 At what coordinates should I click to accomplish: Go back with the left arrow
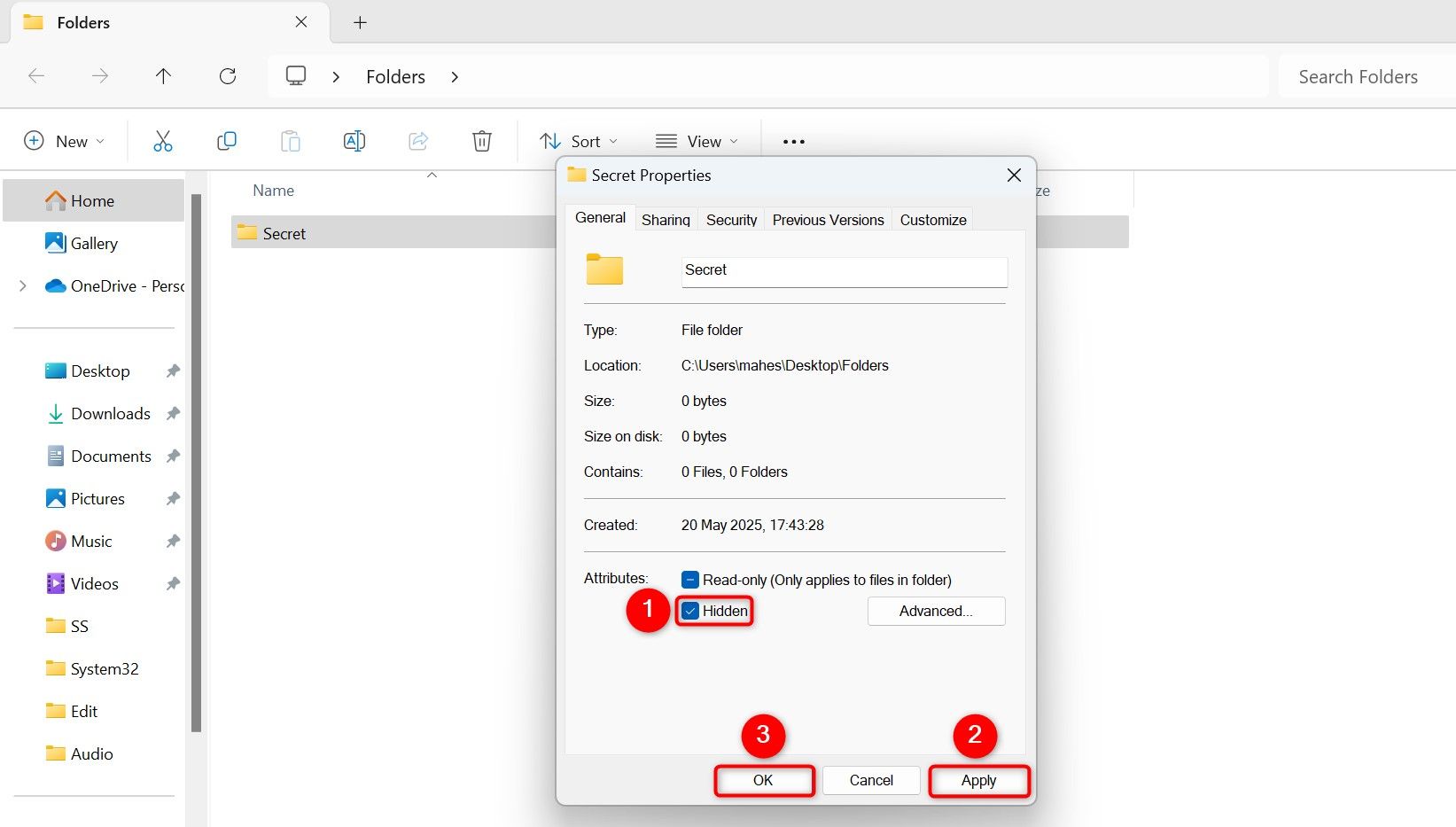pyautogui.click(x=36, y=76)
